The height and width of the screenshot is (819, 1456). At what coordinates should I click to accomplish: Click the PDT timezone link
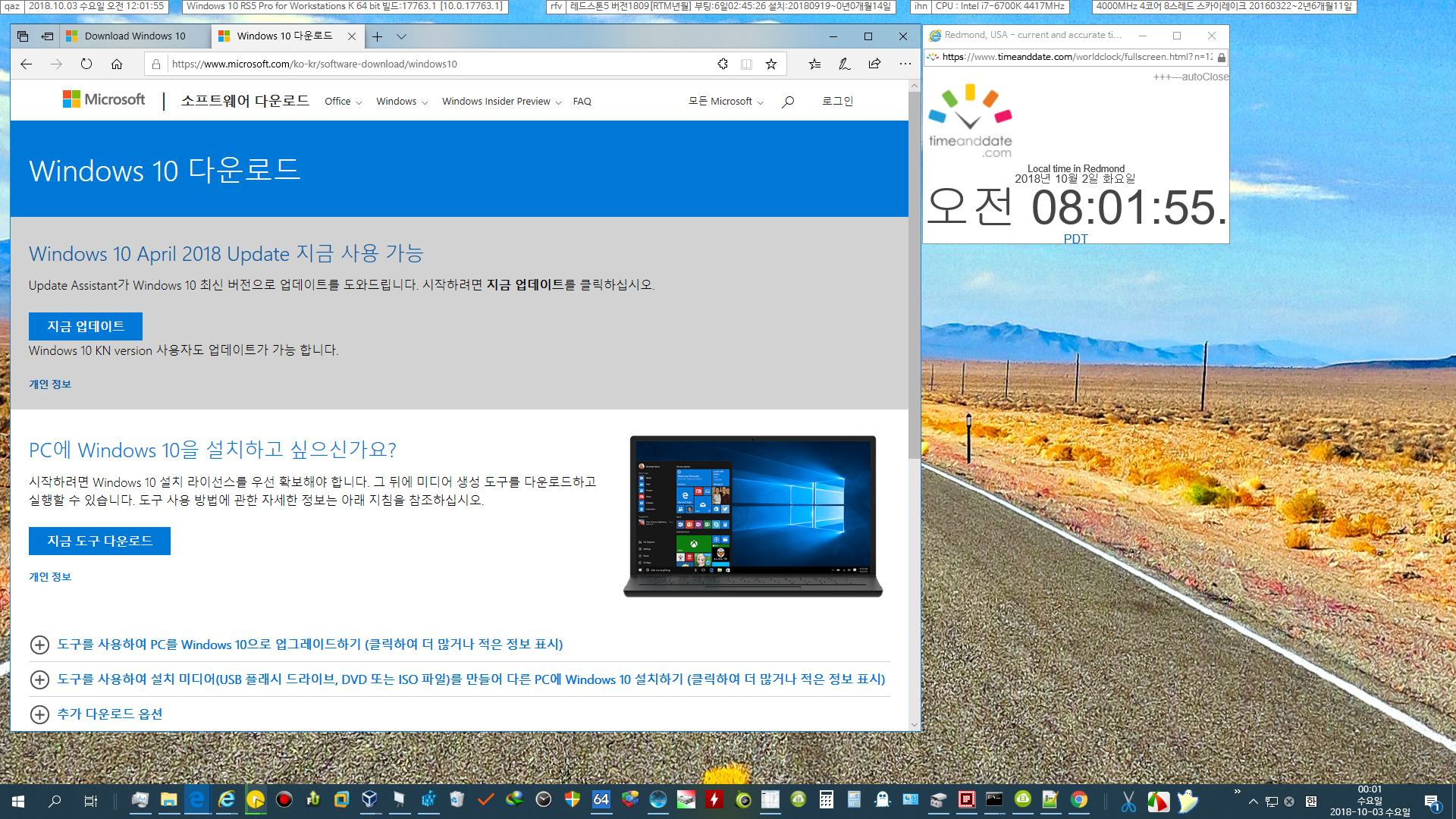click(1075, 239)
